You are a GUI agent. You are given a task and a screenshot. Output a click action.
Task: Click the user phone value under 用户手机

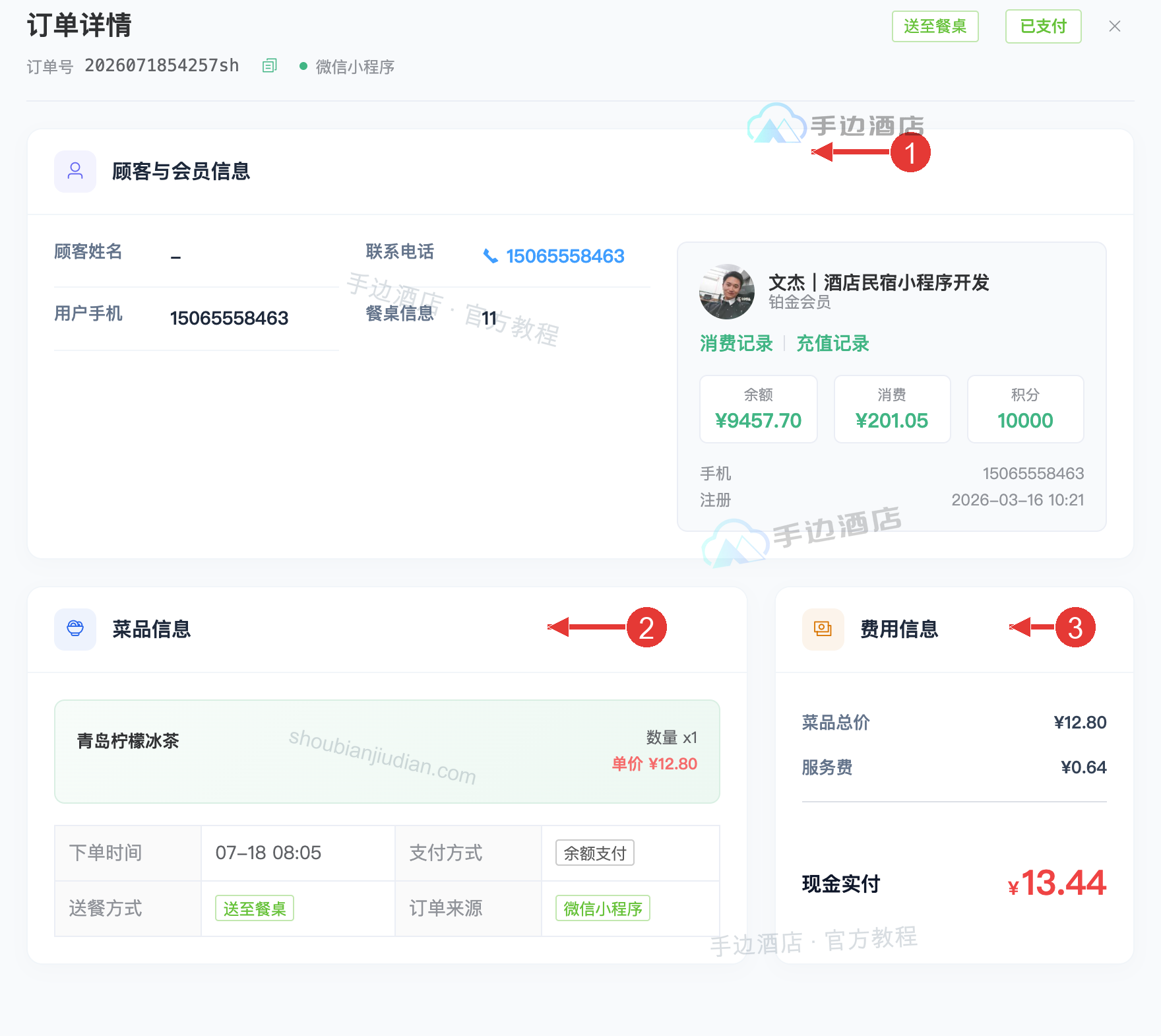coord(229,318)
